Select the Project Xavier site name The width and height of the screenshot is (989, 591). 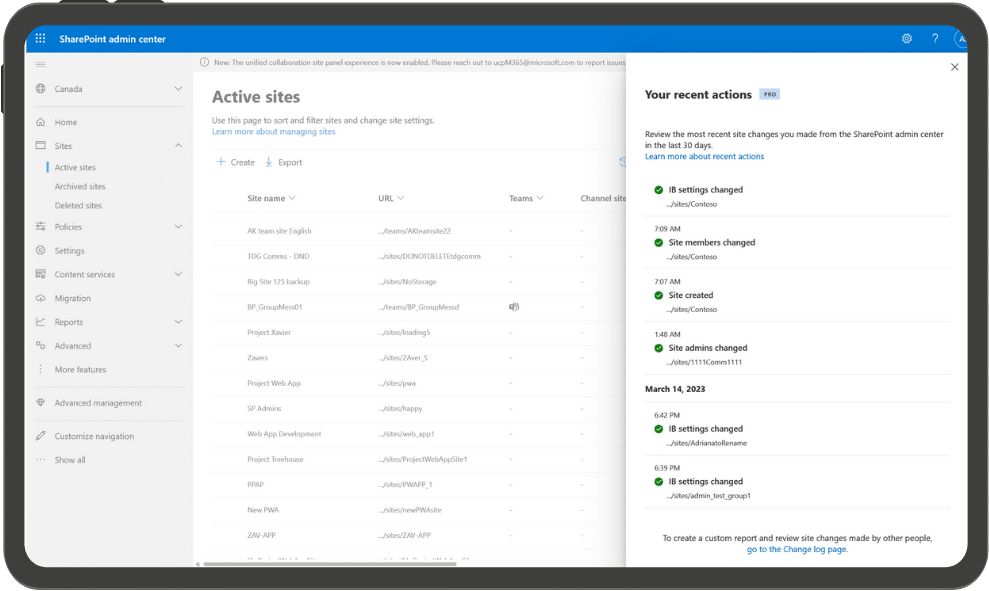[269, 332]
